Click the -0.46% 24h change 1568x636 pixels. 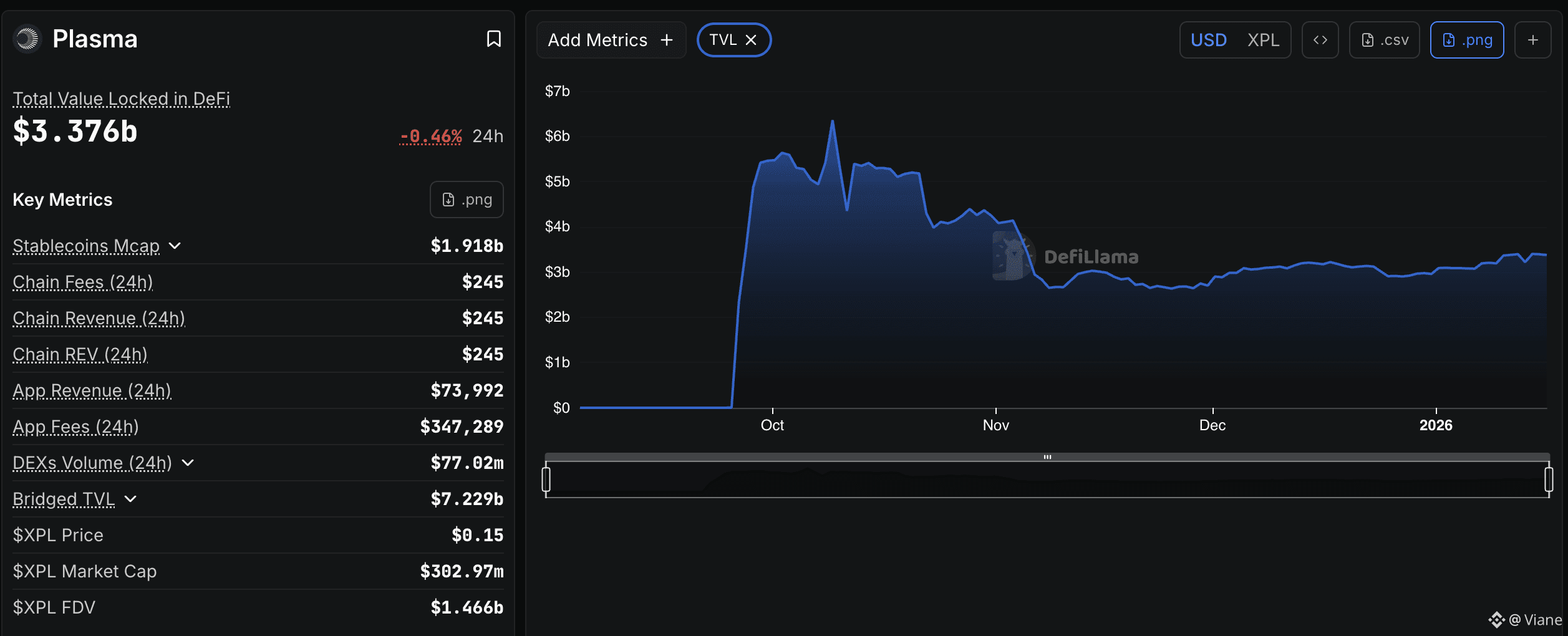pos(431,136)
